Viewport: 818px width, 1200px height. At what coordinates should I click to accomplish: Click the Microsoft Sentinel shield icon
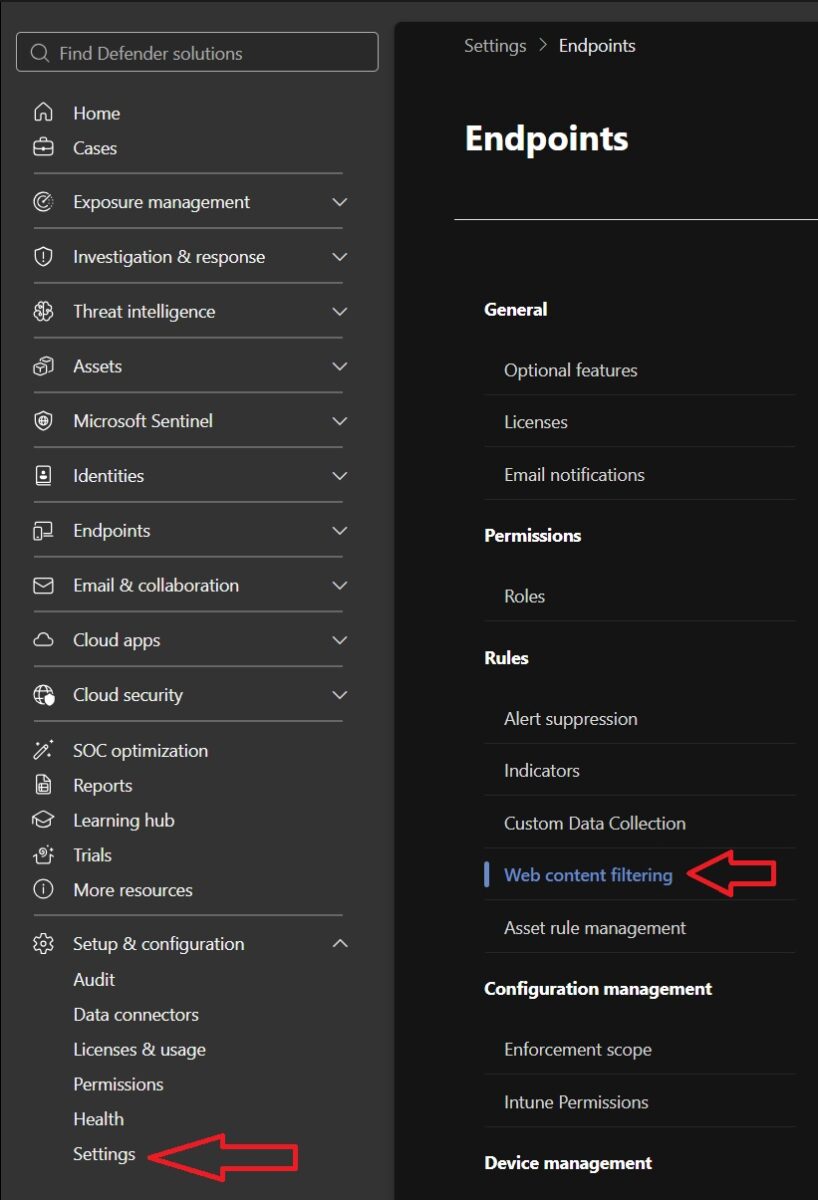43,421
